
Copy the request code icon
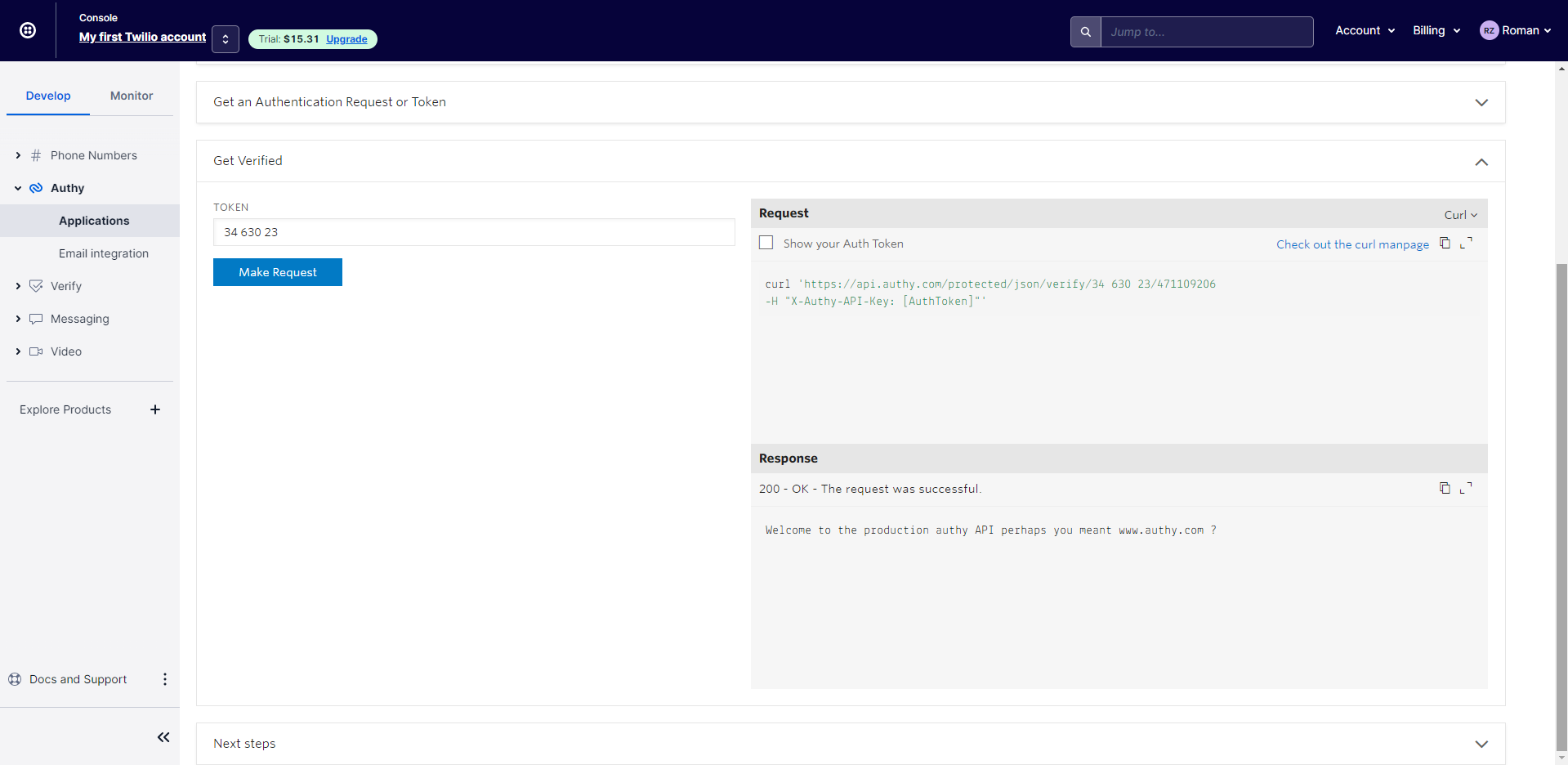pyautogui.click(x=1445, y=243)
